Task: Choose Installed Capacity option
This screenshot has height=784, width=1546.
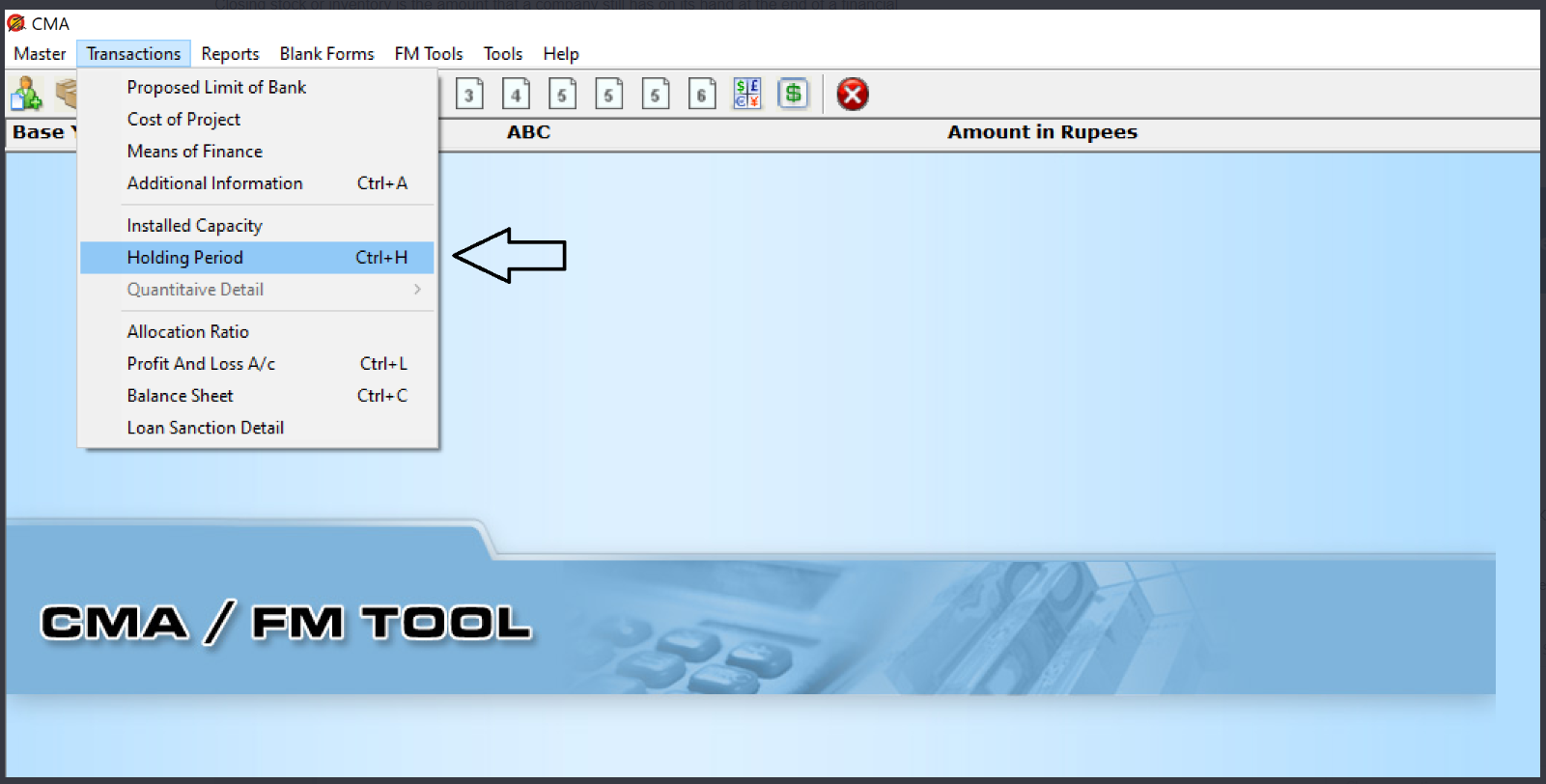Action: (x=194, y=226)
